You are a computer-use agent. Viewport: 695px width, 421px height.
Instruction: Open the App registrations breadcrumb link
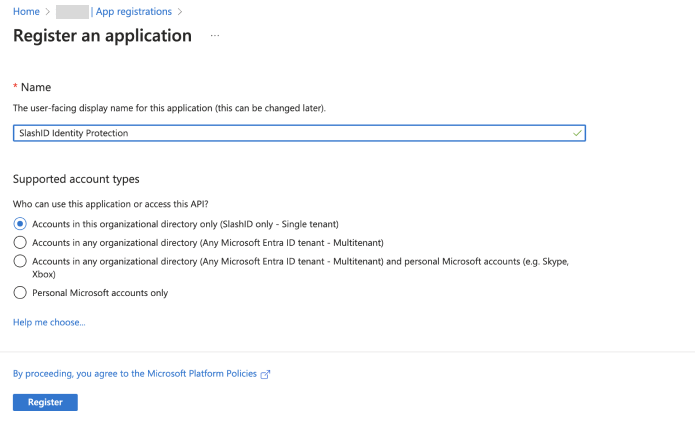click(133, 12)
